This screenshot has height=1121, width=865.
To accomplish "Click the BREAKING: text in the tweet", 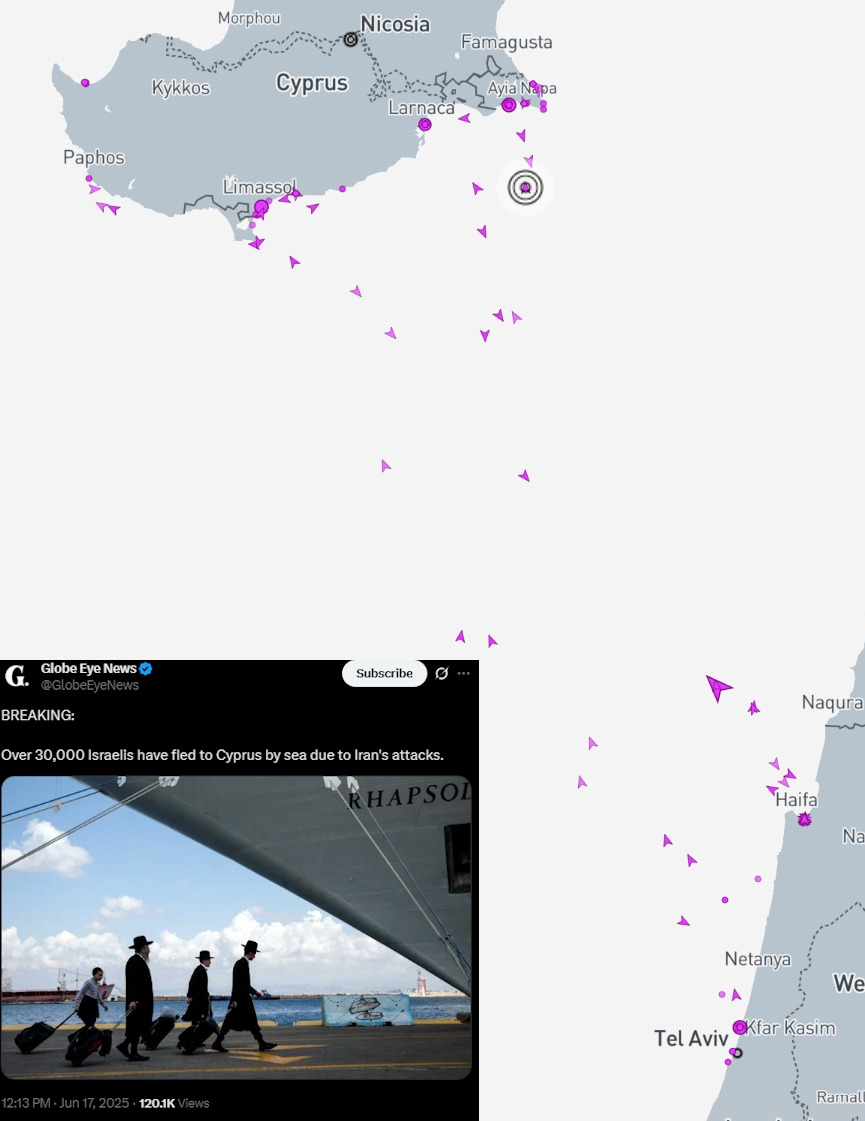I will point(38,715).
